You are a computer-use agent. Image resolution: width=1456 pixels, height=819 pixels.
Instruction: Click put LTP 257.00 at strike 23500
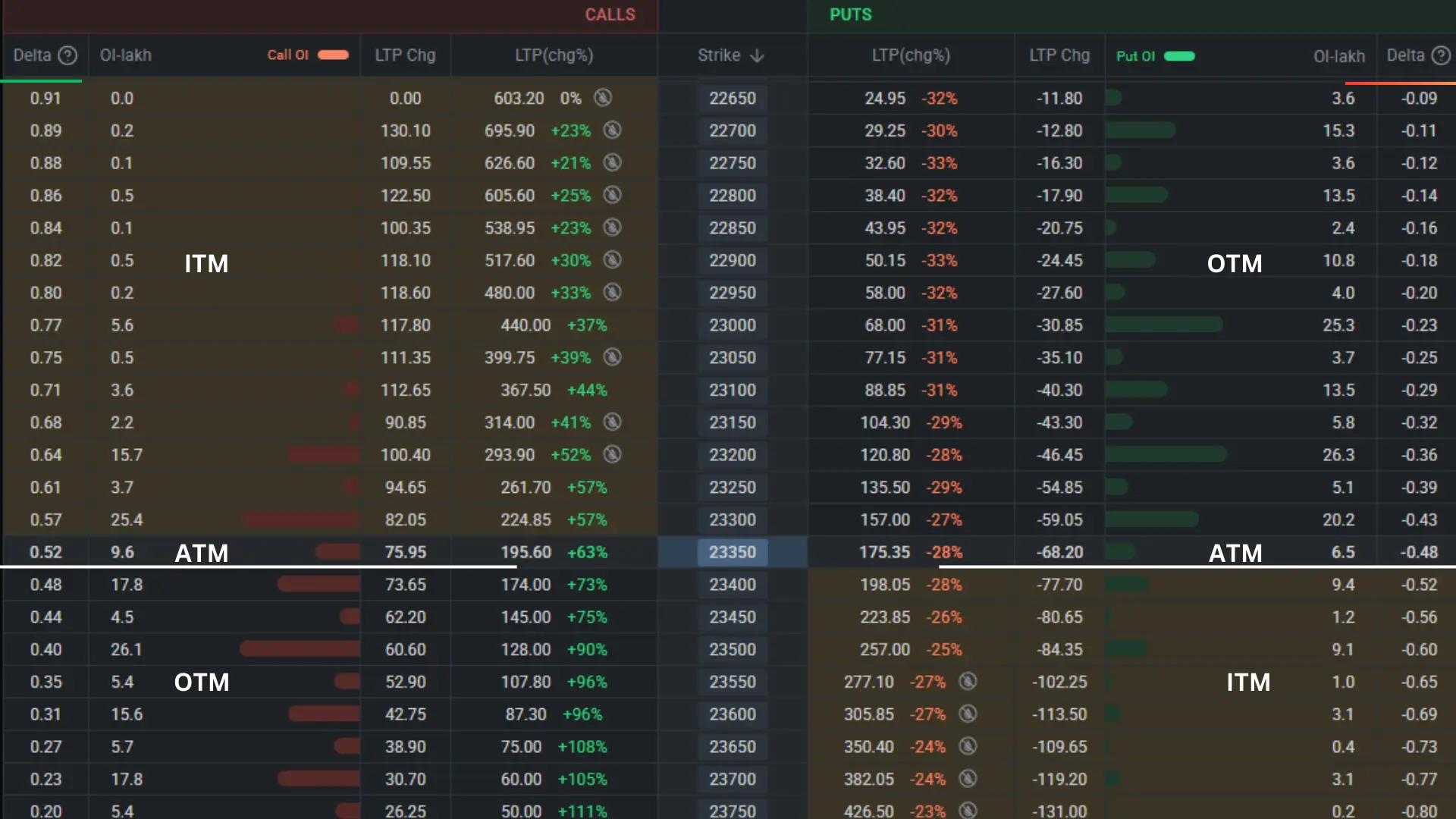(x=885, y=649)
